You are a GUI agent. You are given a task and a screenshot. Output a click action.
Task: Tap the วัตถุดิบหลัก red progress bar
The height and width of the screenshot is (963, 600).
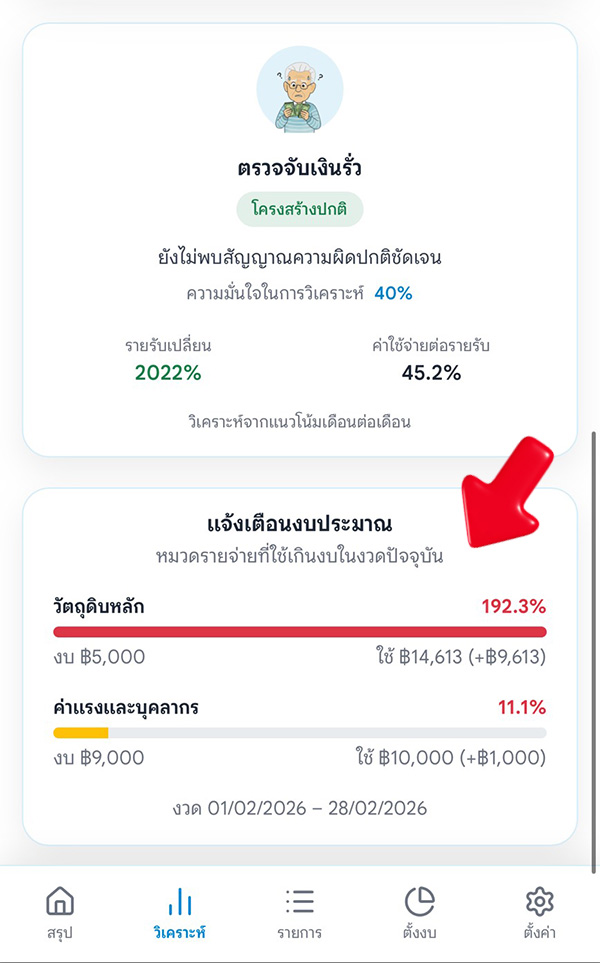pyautogui.click(x=300, y=631)
